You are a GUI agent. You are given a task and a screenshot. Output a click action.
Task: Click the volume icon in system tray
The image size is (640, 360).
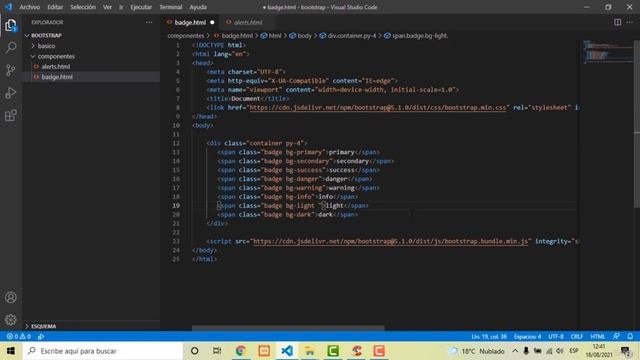point(560,351)
